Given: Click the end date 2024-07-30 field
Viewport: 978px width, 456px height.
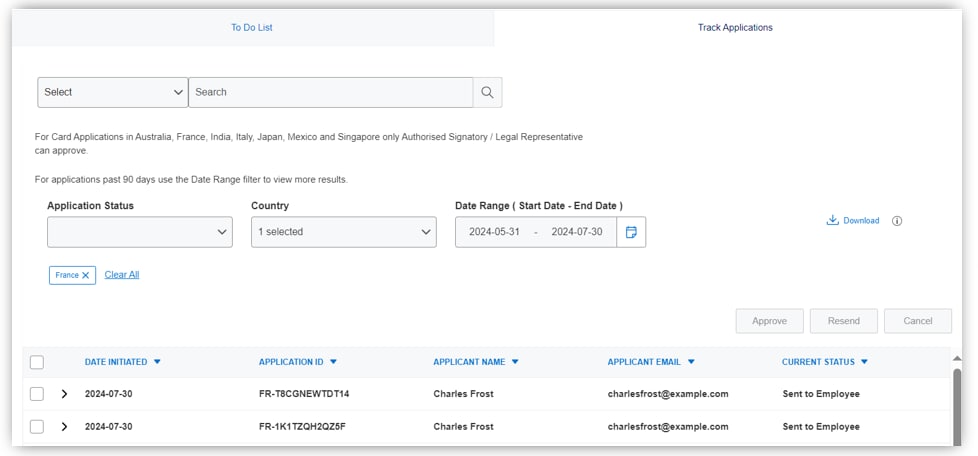Looking at the screenshot, I should point(577,232).
